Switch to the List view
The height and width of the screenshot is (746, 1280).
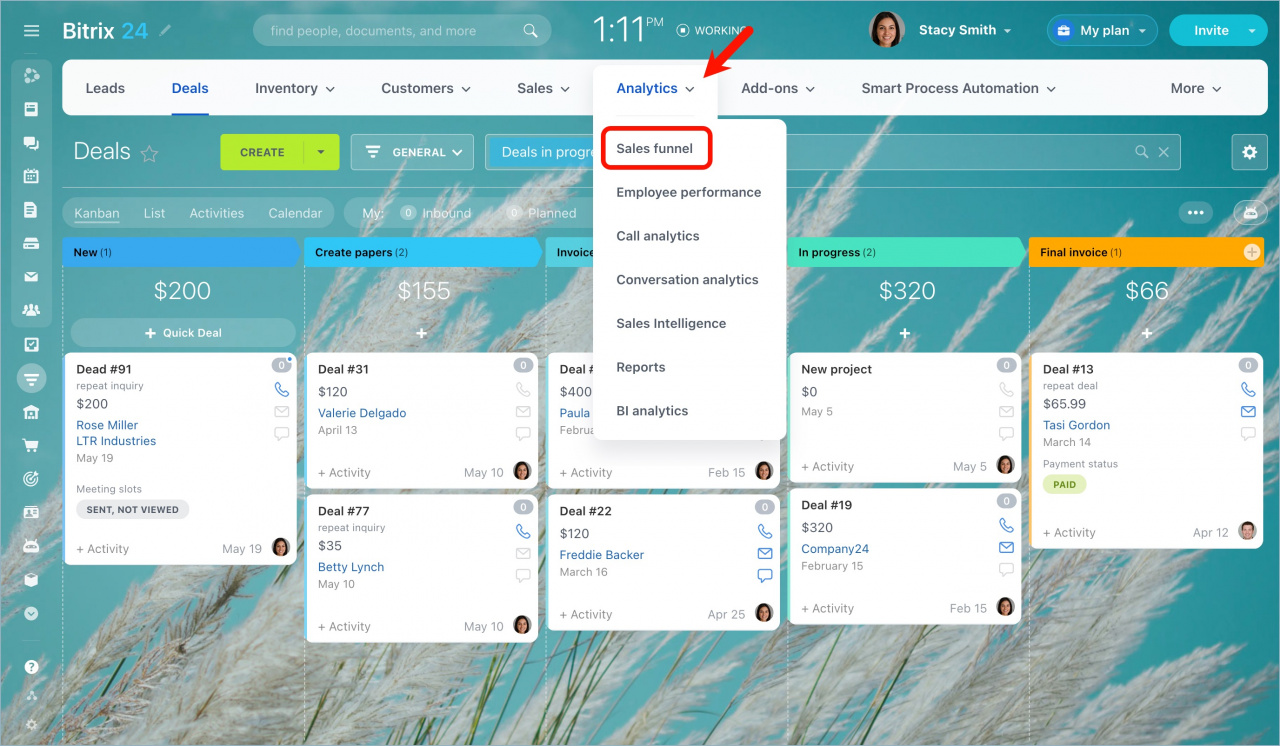(154, 213)
